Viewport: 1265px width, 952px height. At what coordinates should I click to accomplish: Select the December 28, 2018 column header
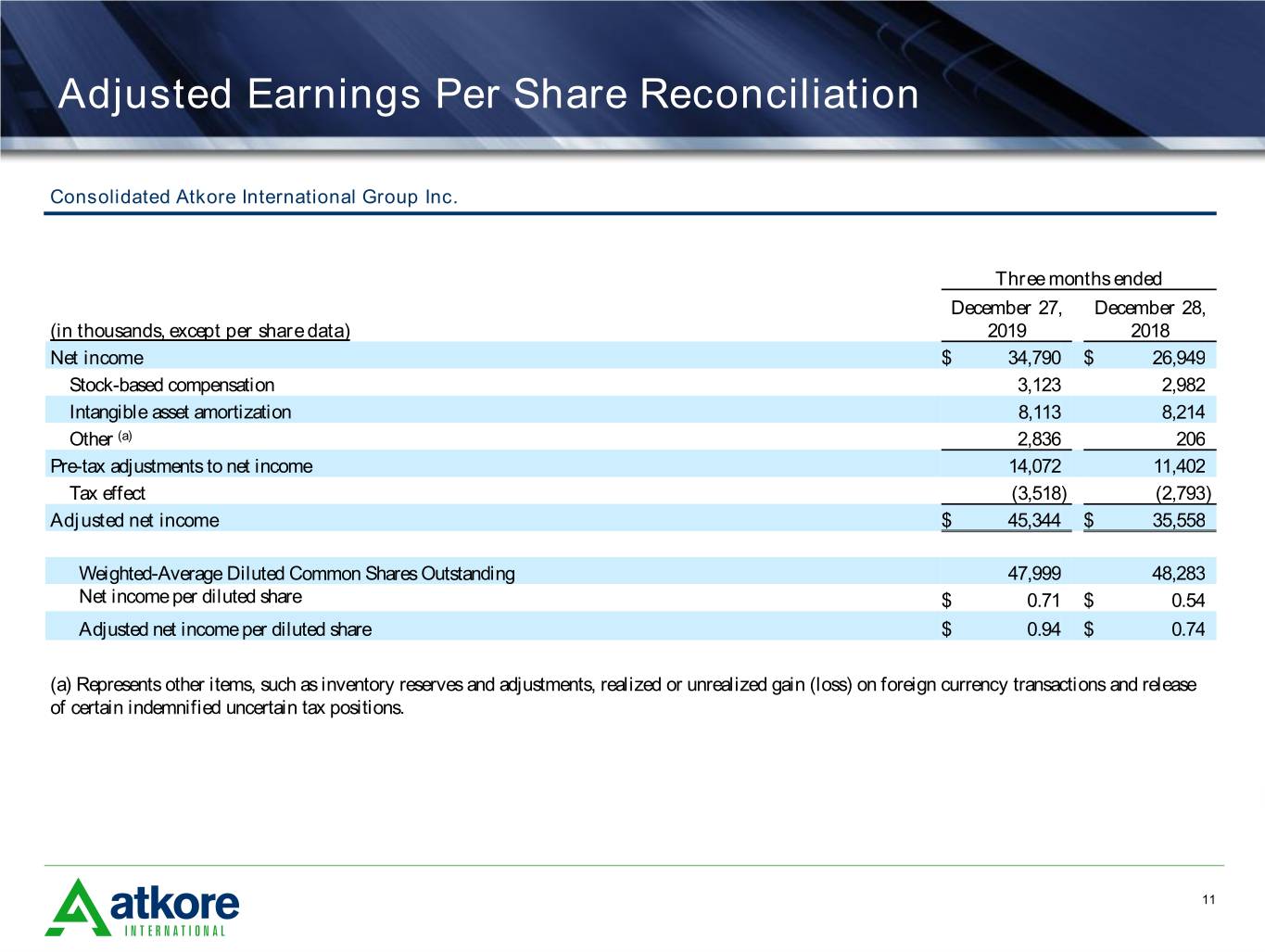tap(1150, 319)
